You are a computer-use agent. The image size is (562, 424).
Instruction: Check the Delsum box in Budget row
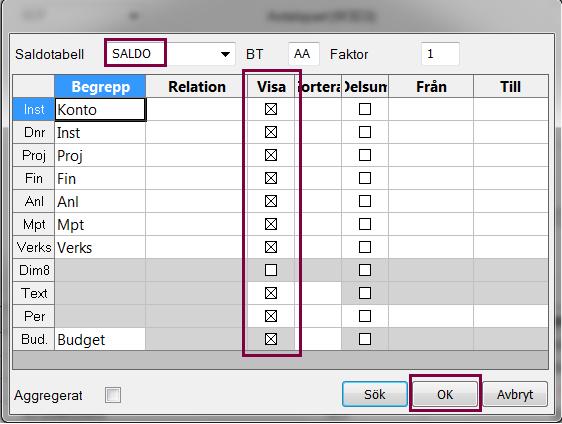coord(365,339)
